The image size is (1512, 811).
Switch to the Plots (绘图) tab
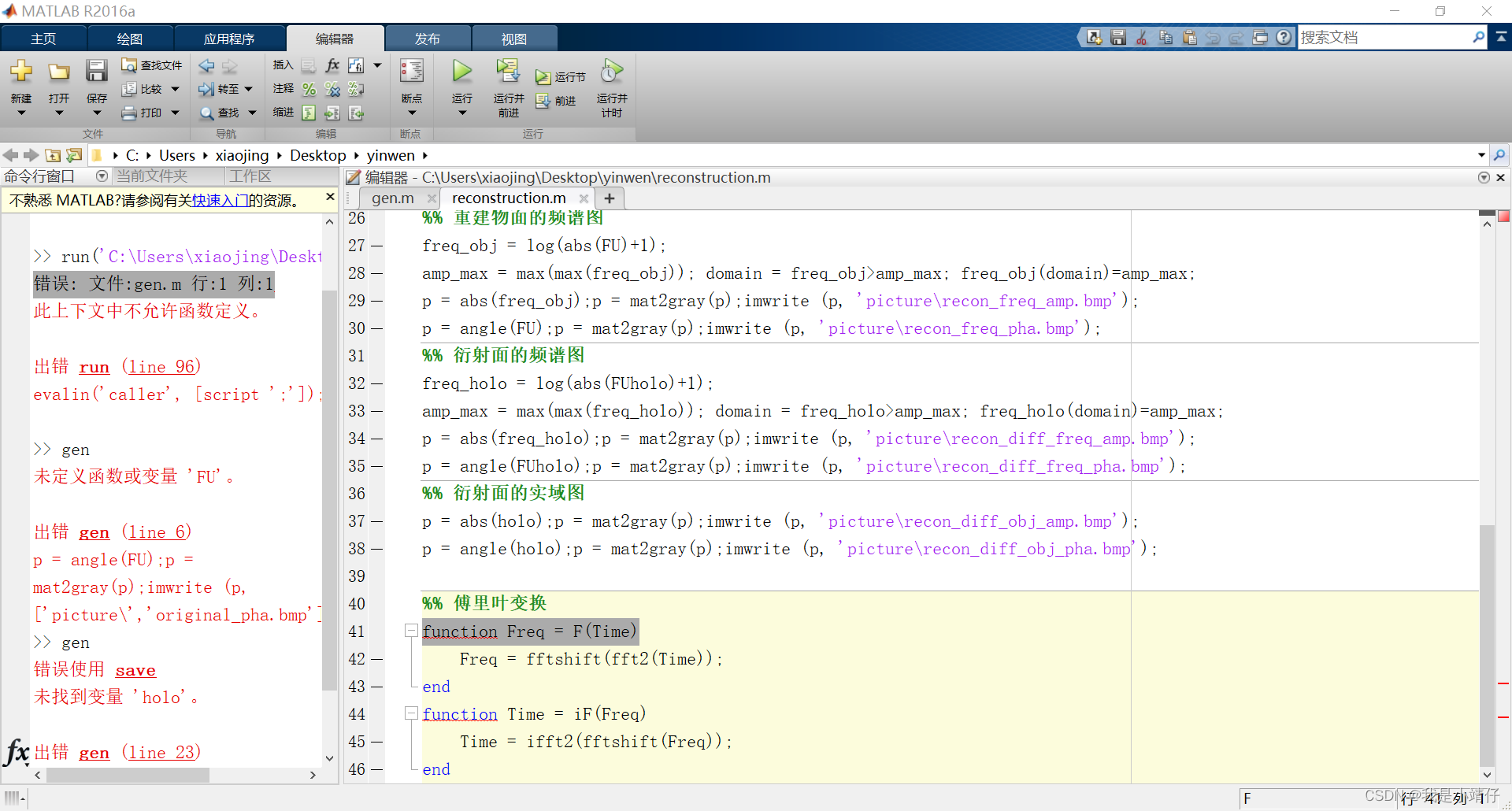(x=130, y=39)
